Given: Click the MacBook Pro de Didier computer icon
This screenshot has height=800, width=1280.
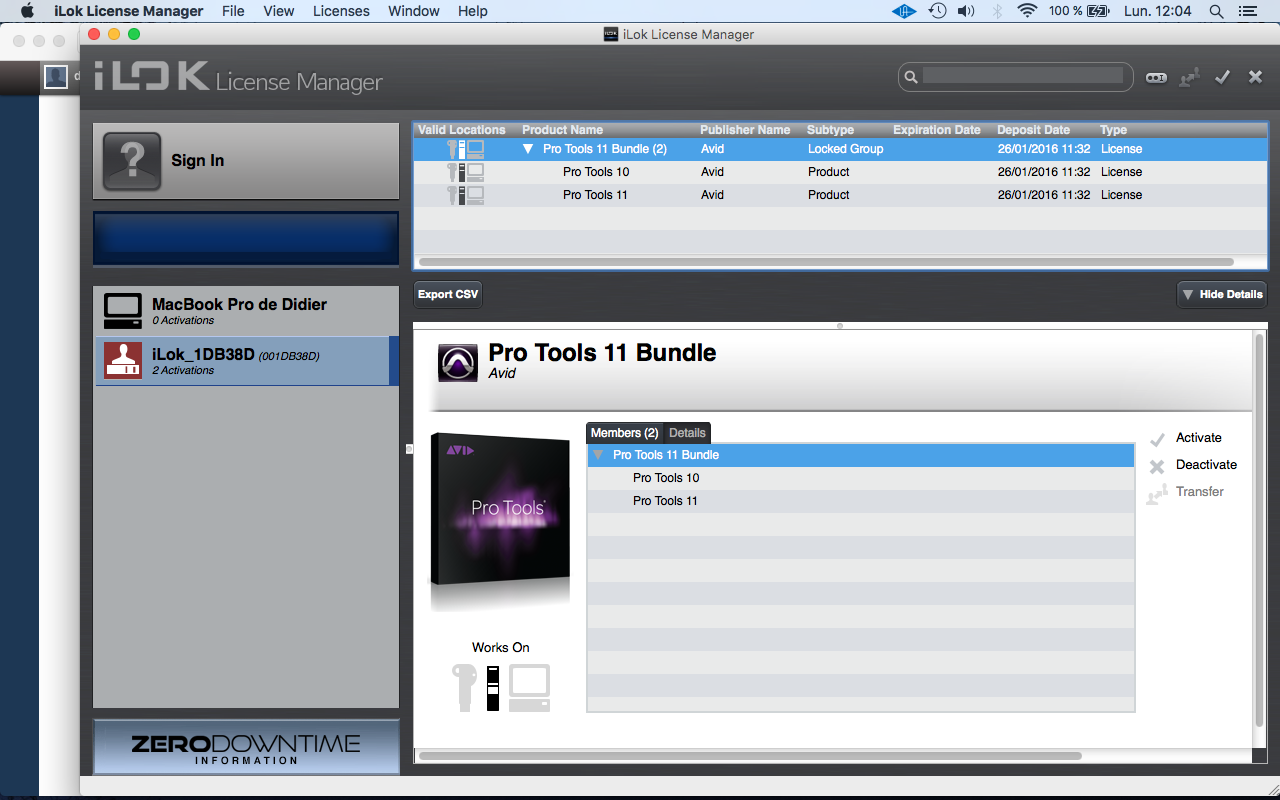Looking at the screenshot, I should pos(123,312).
